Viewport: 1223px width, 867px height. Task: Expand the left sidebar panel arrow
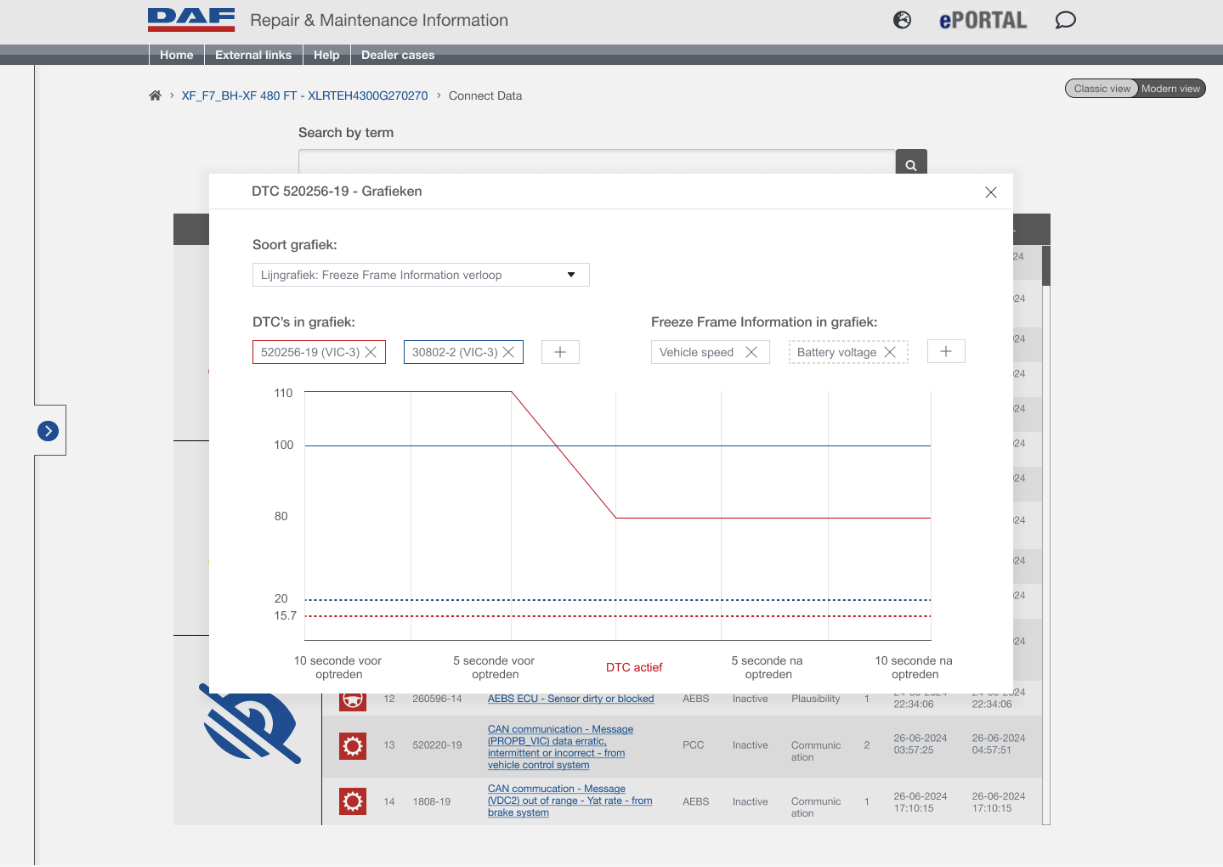click(x=48, y=431)
